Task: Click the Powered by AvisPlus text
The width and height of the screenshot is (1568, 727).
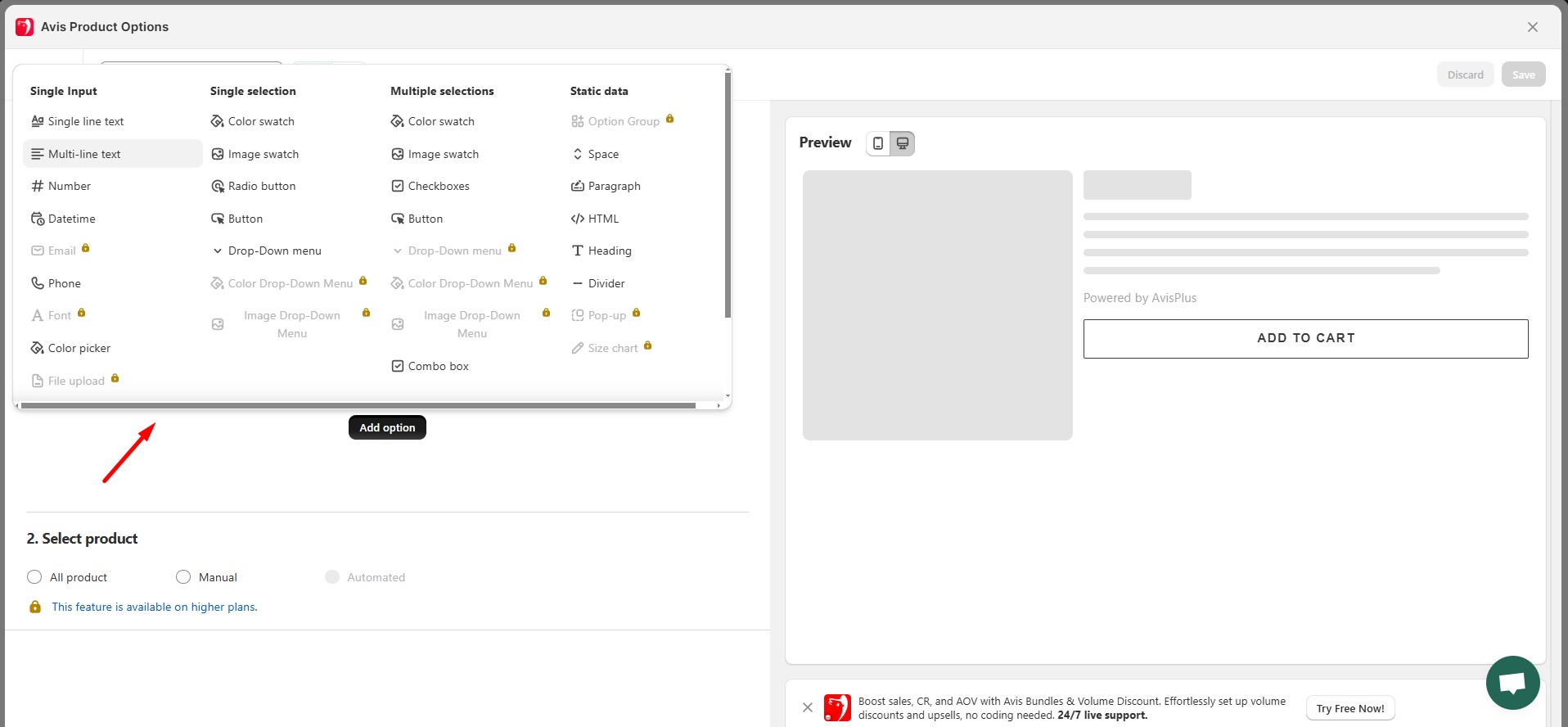Action: (x=1140, y=298)
